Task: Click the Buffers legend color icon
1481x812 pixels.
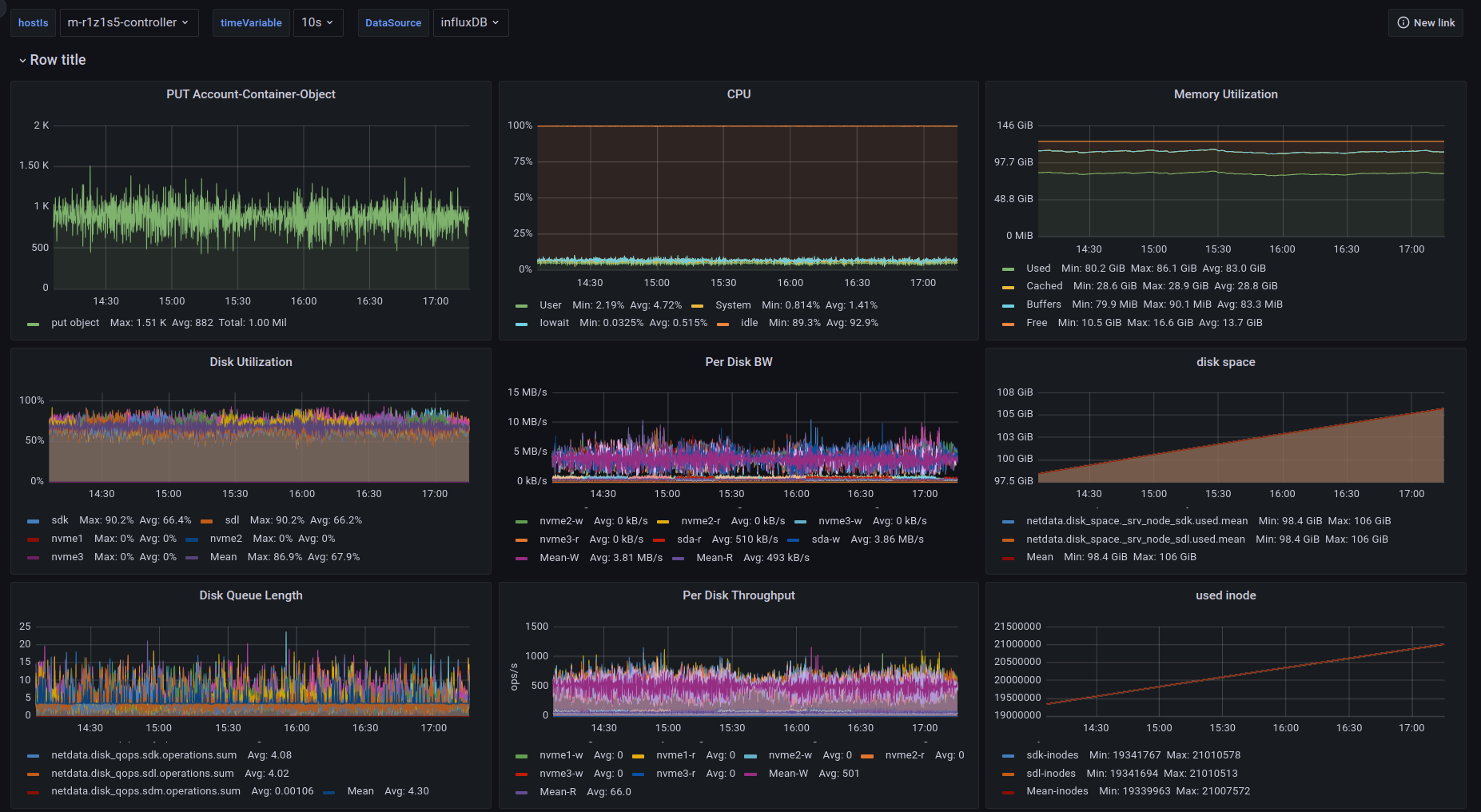Action: [x=1009, y=304]
